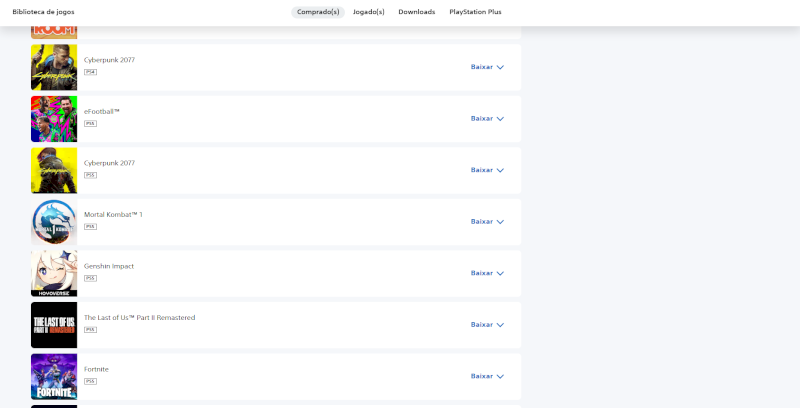Screen dimensions: 800x408
Task: Click the PS4 badge under Cyberpunk 2077
Action: click(x=90, y=72)
